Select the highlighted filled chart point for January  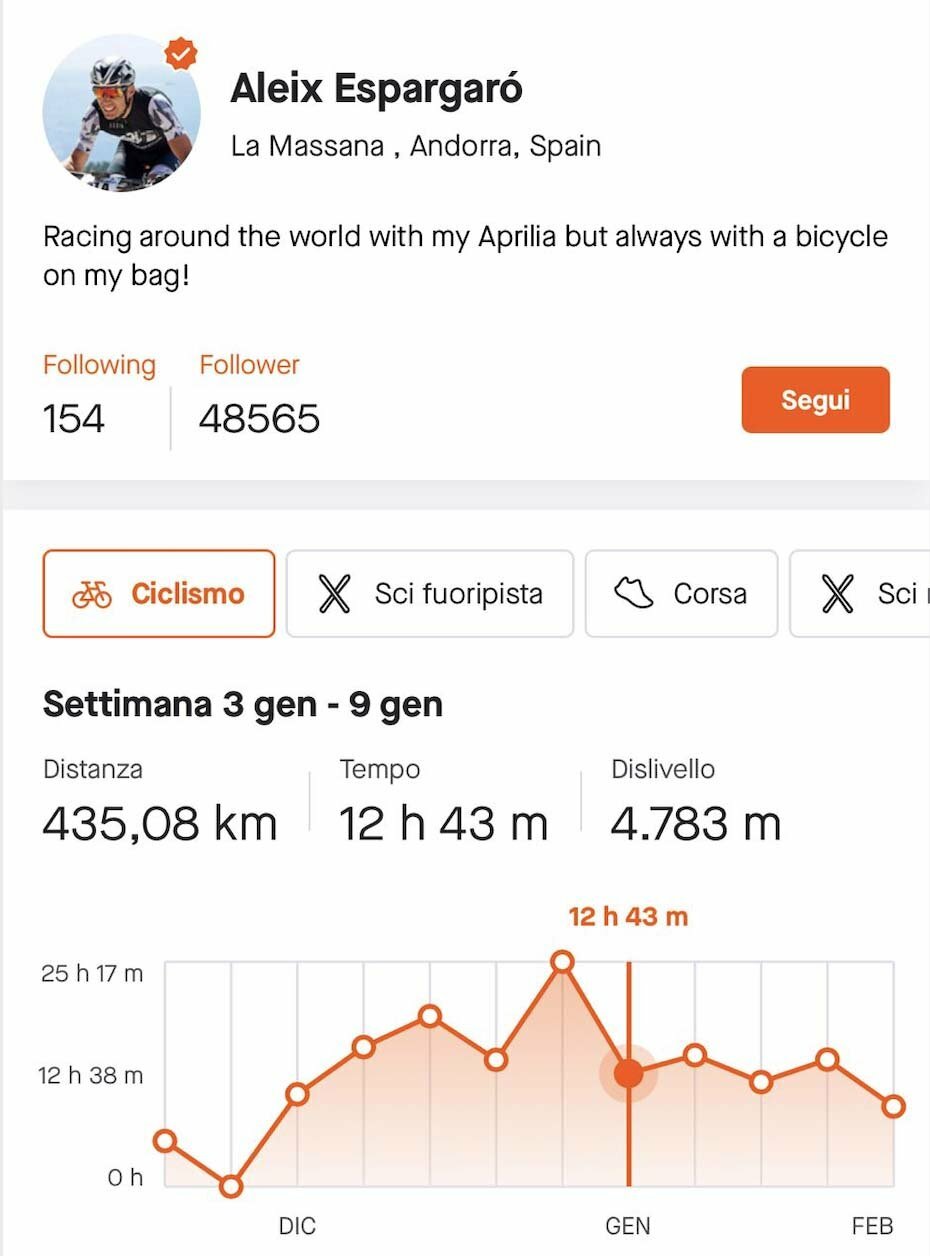coord(628,1073)
